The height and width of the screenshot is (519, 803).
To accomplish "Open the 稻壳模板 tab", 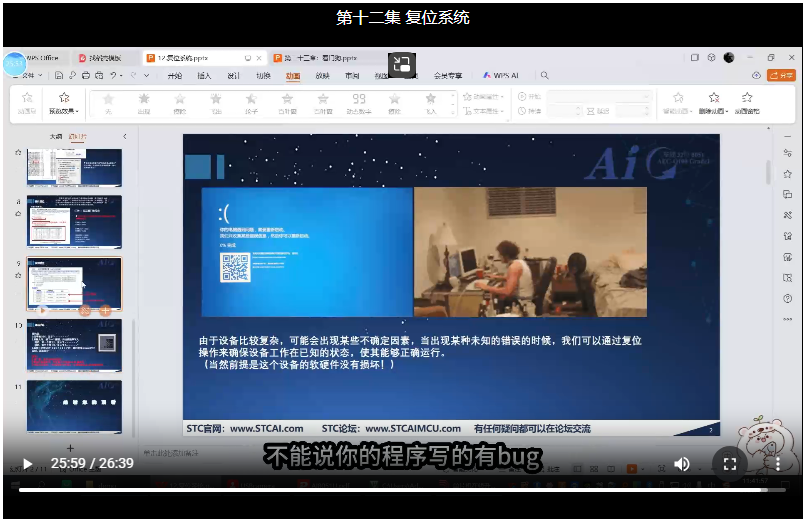I will pyautogui.click(x=104, y=58).
